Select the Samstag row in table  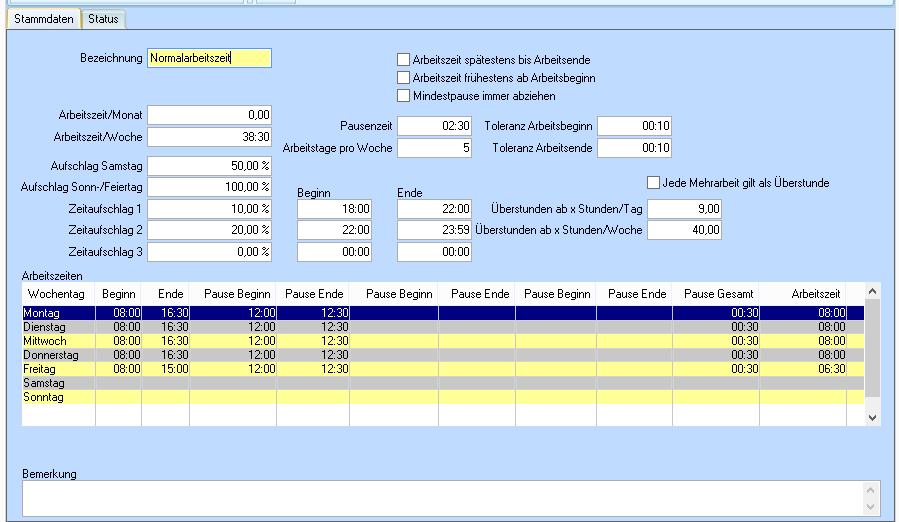point(58,383)
